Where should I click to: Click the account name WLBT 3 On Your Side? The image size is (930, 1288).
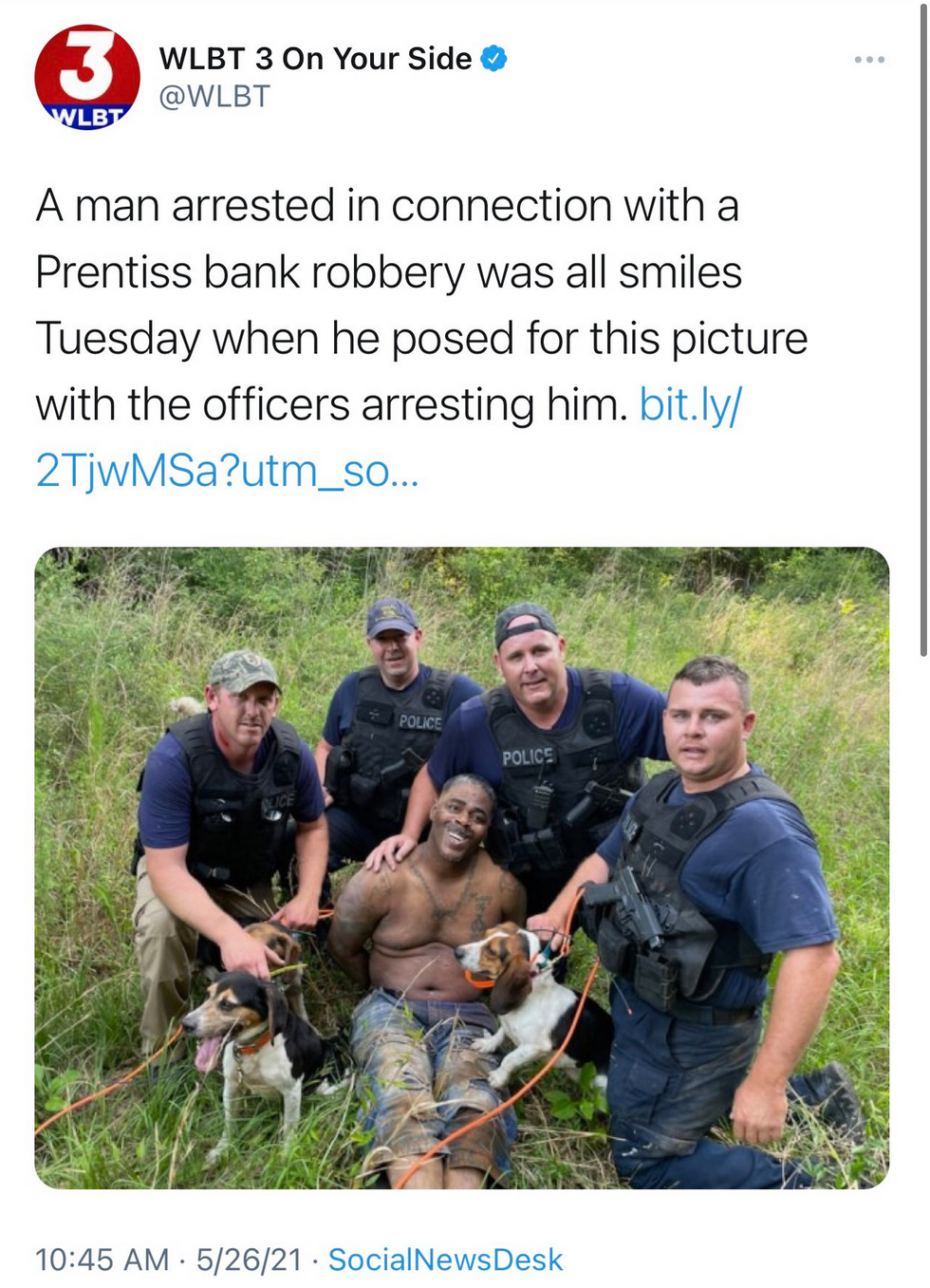tap(315, 59)
